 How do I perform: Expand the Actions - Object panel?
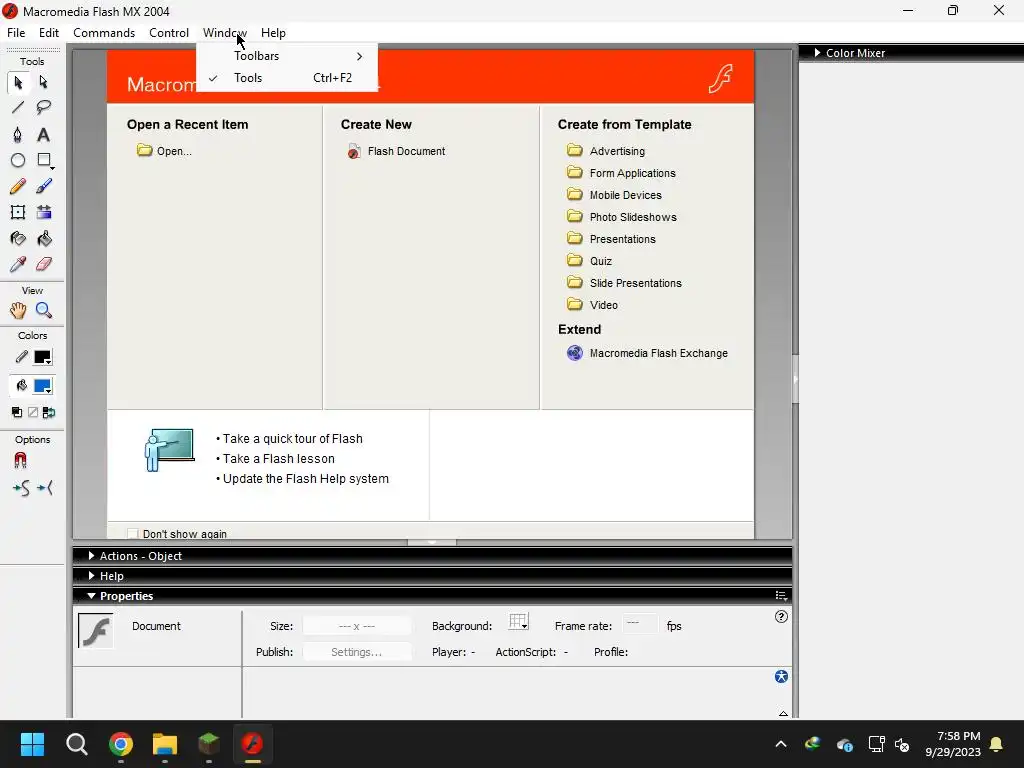pyautogui.click(x=91, y=556)
